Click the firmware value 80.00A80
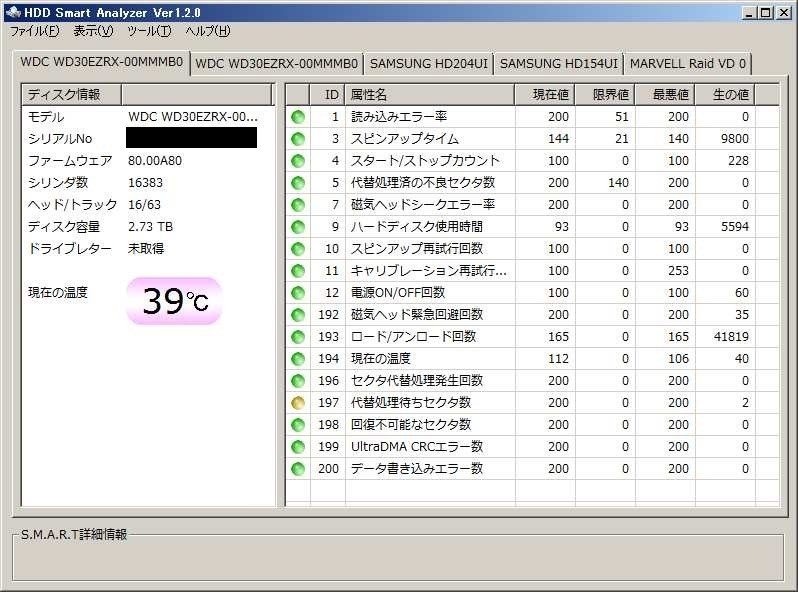798x592 pixels. pos(155,161)
